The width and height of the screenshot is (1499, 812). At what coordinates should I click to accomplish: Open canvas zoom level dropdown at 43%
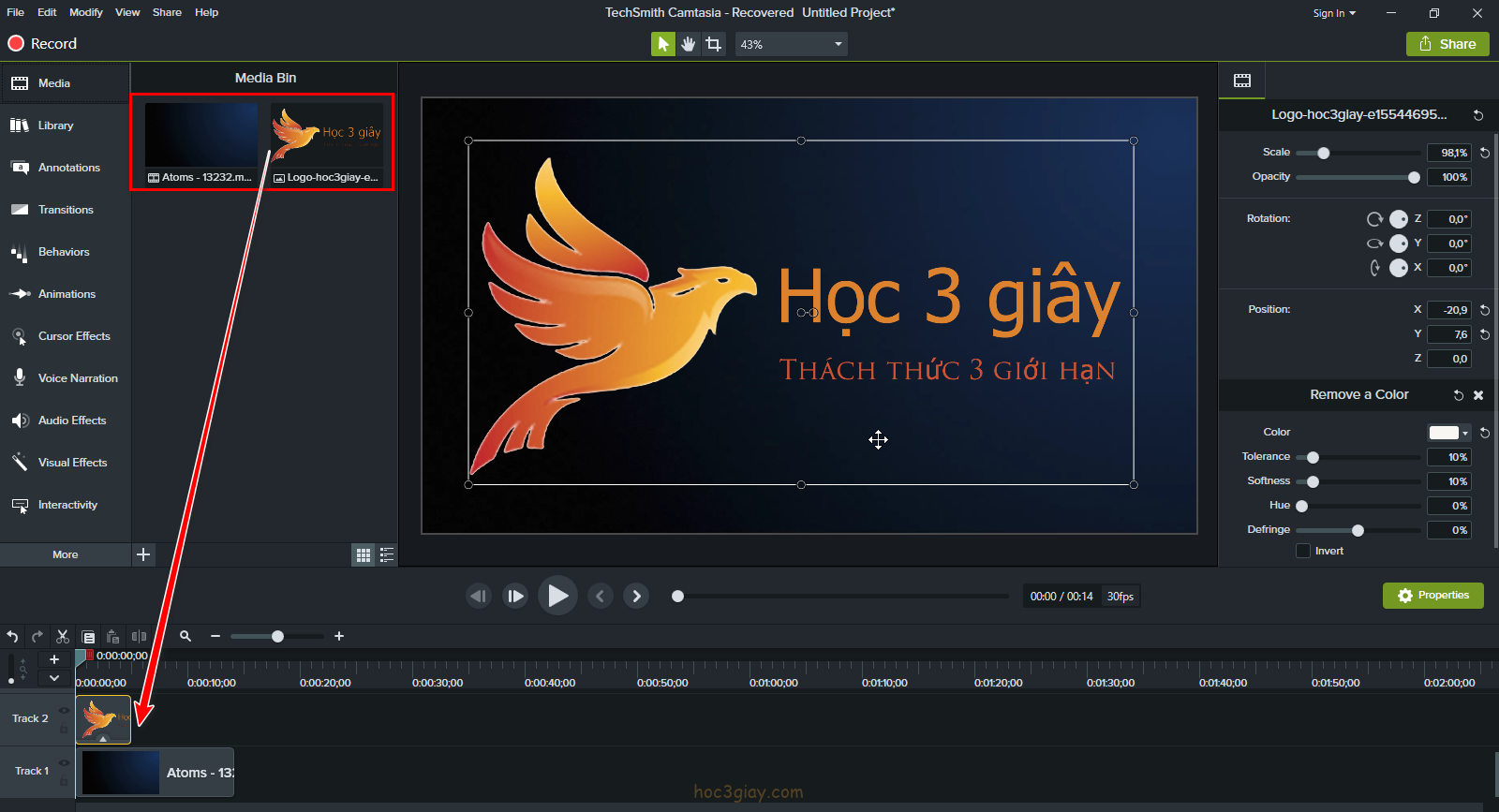pos(792,44)
